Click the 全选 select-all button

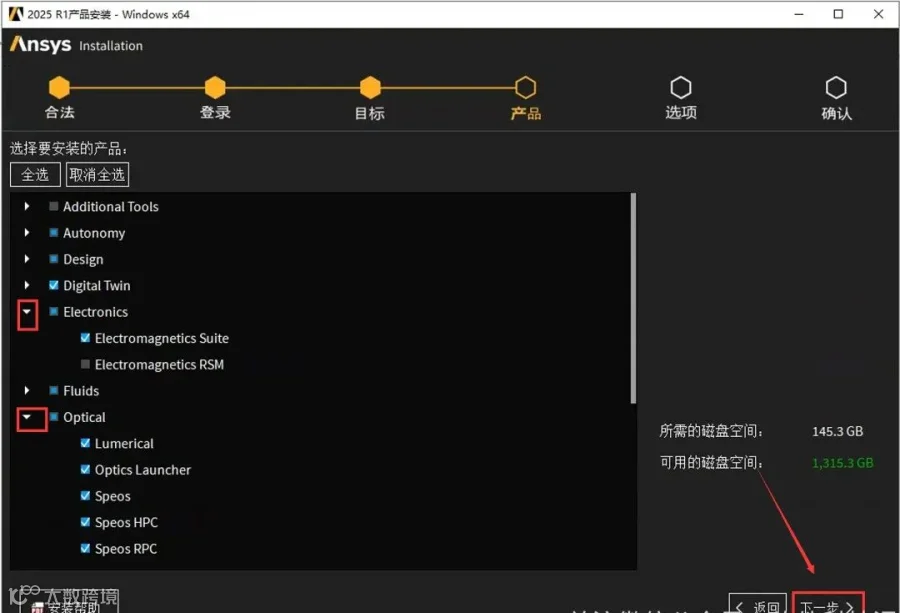click(35, 174)
